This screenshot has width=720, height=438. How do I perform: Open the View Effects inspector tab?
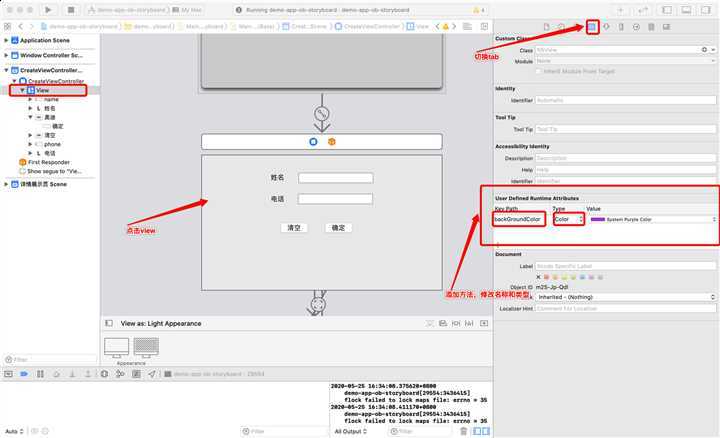(x=666, y=27)
